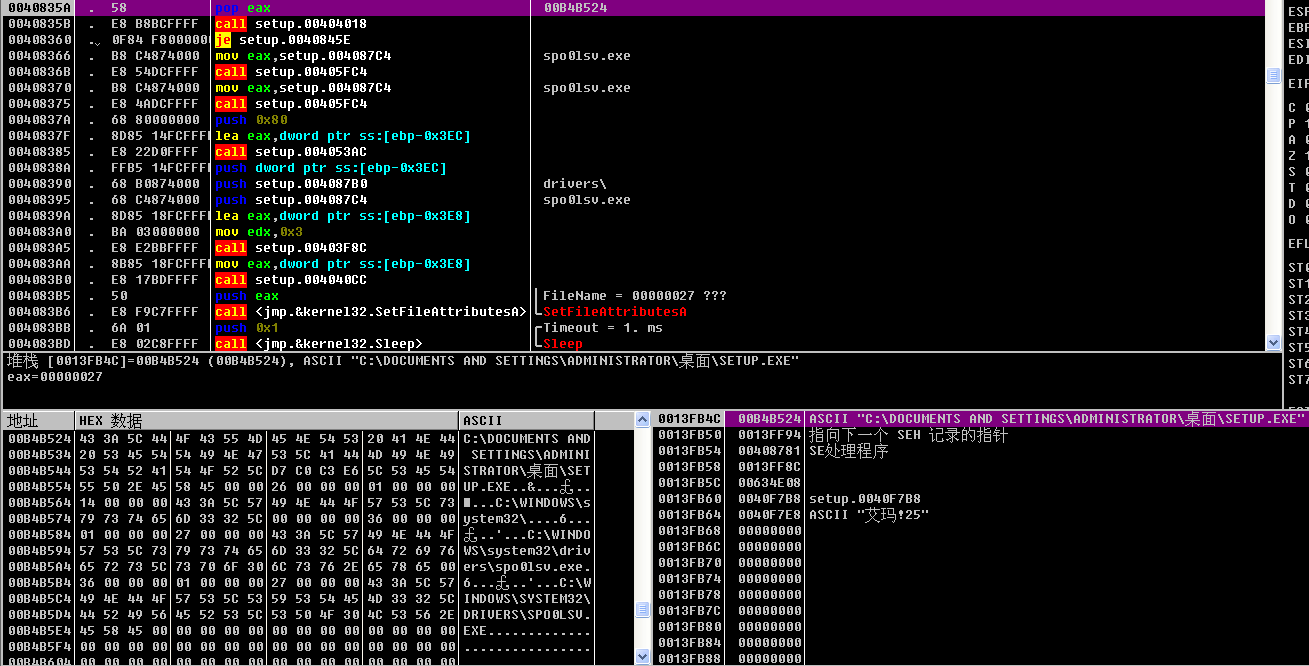1309x666 pixels.
Task: Select push eax row at 004083B5
Action: [x=632, y=296]
